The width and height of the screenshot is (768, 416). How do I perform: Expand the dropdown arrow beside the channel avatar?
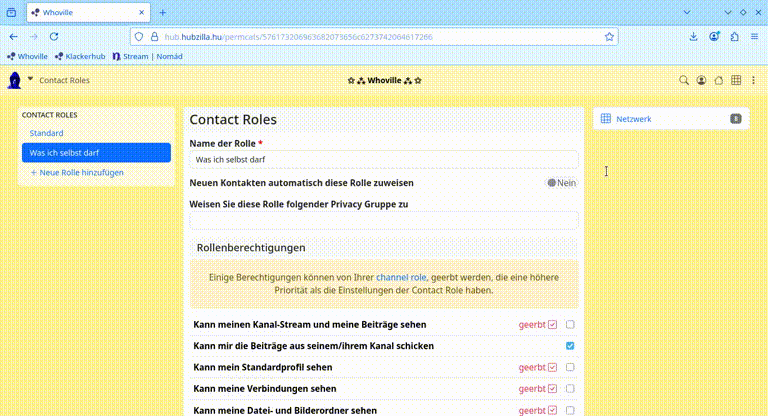coord(30,79)
